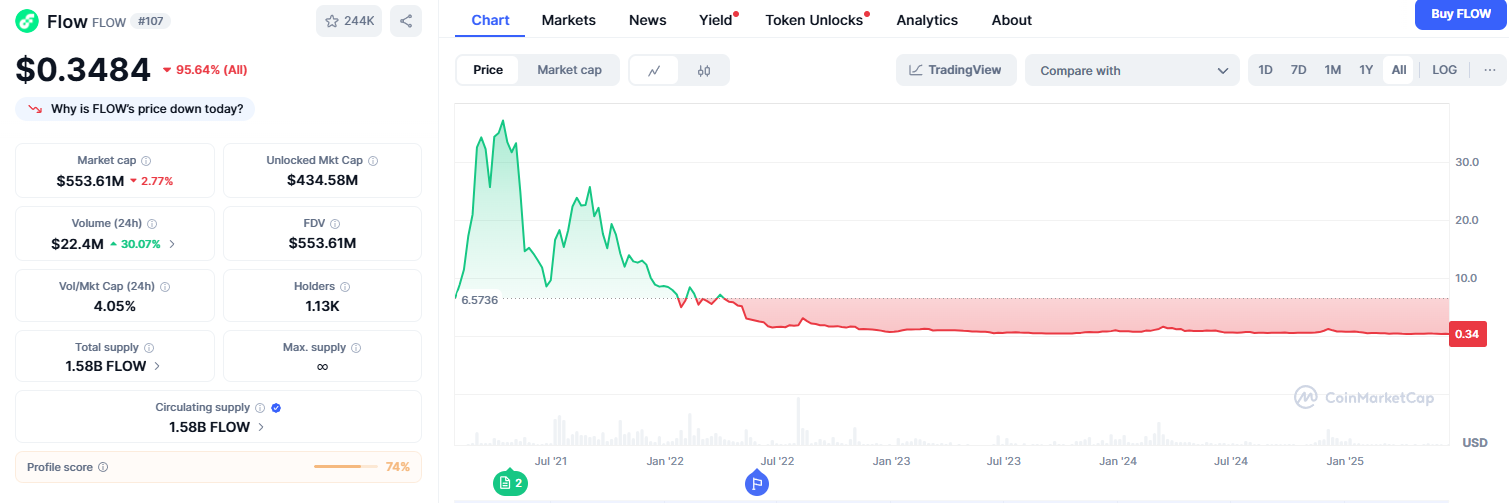Switch to the Markets tab
Viewport: 1509px width, 503px height.
click(x=568, y=20)
